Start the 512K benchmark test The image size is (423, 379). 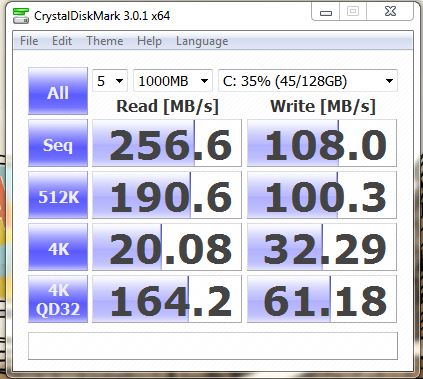(x=58, y=195)
